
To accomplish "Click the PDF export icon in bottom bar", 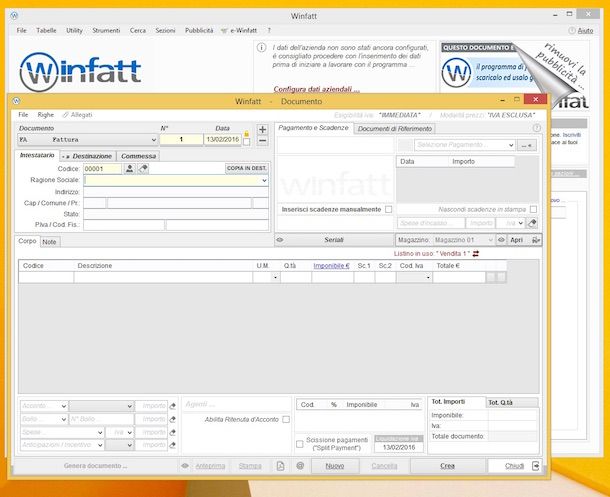I will (x=280, y=466).
